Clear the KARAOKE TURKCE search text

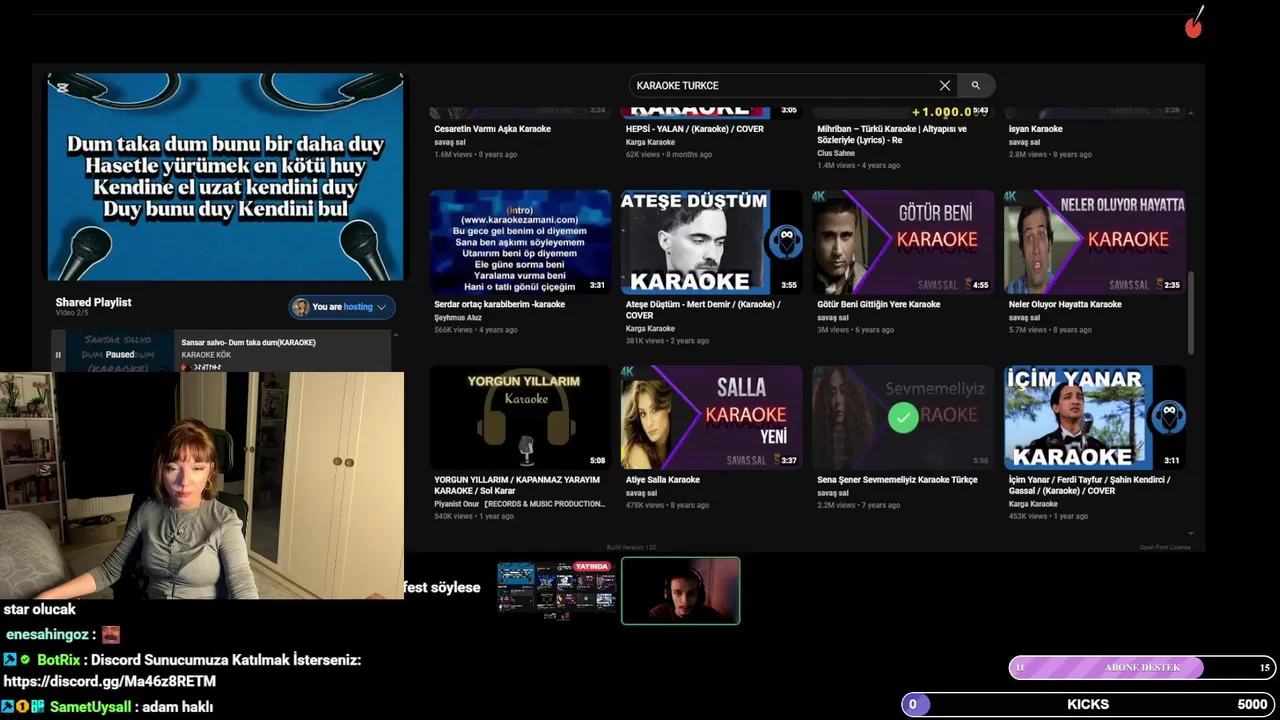tap(944, 86)
